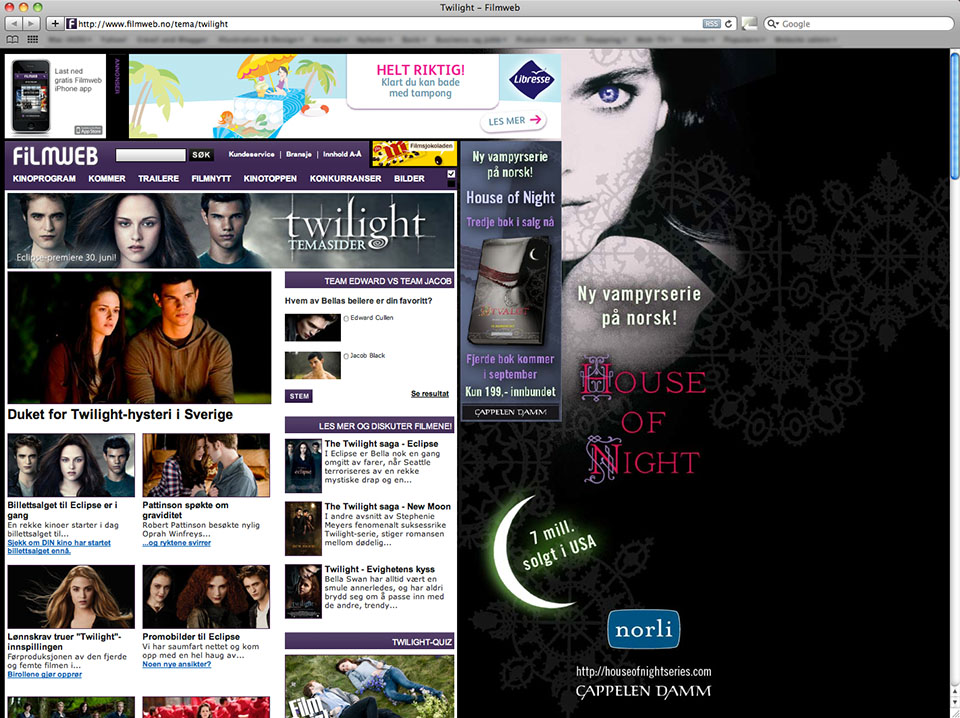Open Bransje link
This screenshot has height=718, width=960.
[x=299, y=154]
